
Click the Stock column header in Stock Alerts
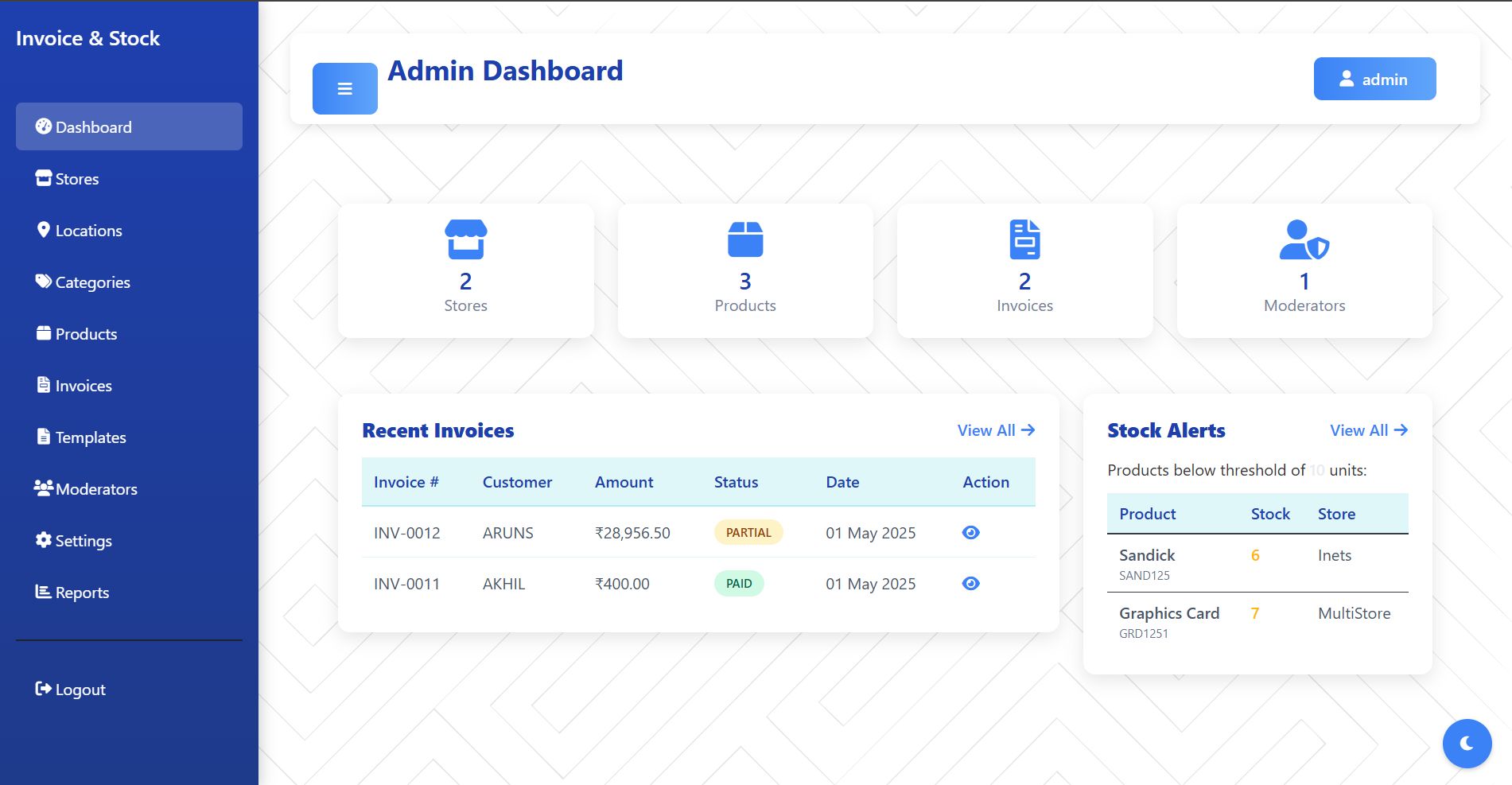point(1270,514)
